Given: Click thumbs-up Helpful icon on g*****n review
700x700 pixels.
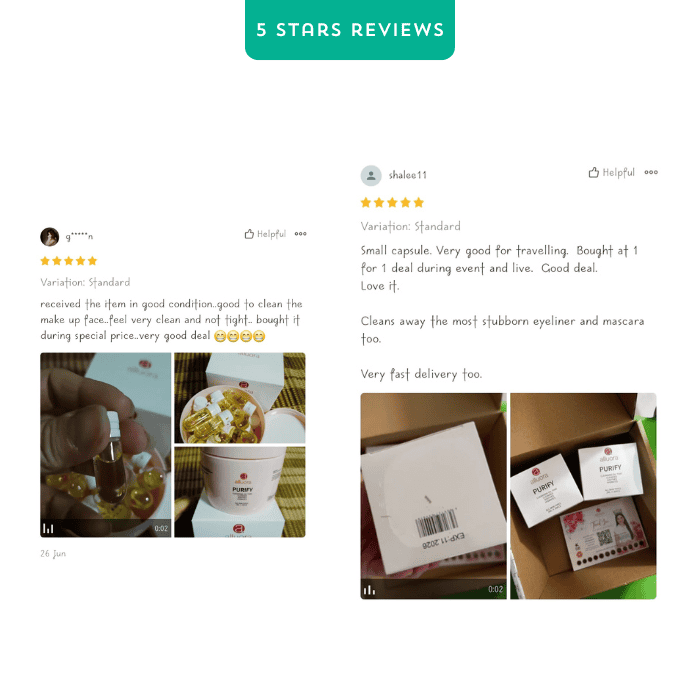Looking at the screenshot, I should point(249,234).
